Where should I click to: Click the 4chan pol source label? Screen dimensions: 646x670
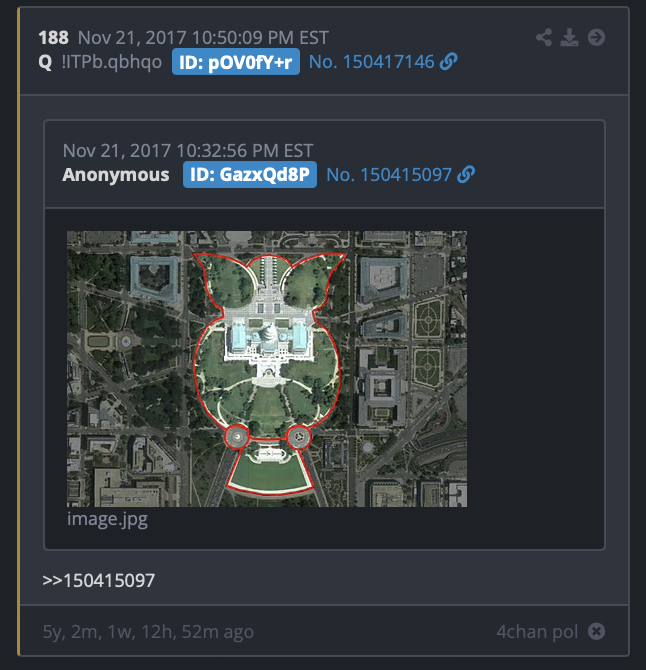coord(537,632)
